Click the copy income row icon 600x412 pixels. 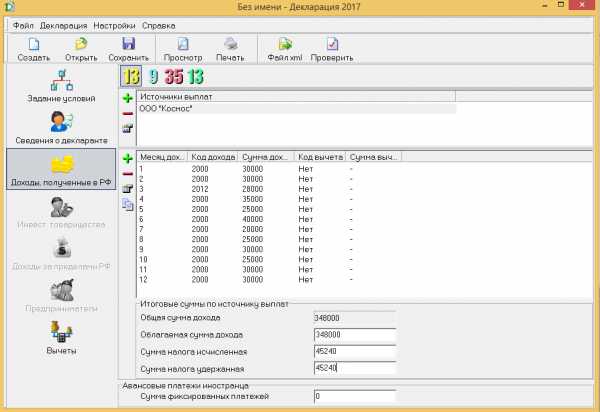(x=128, y=205)
